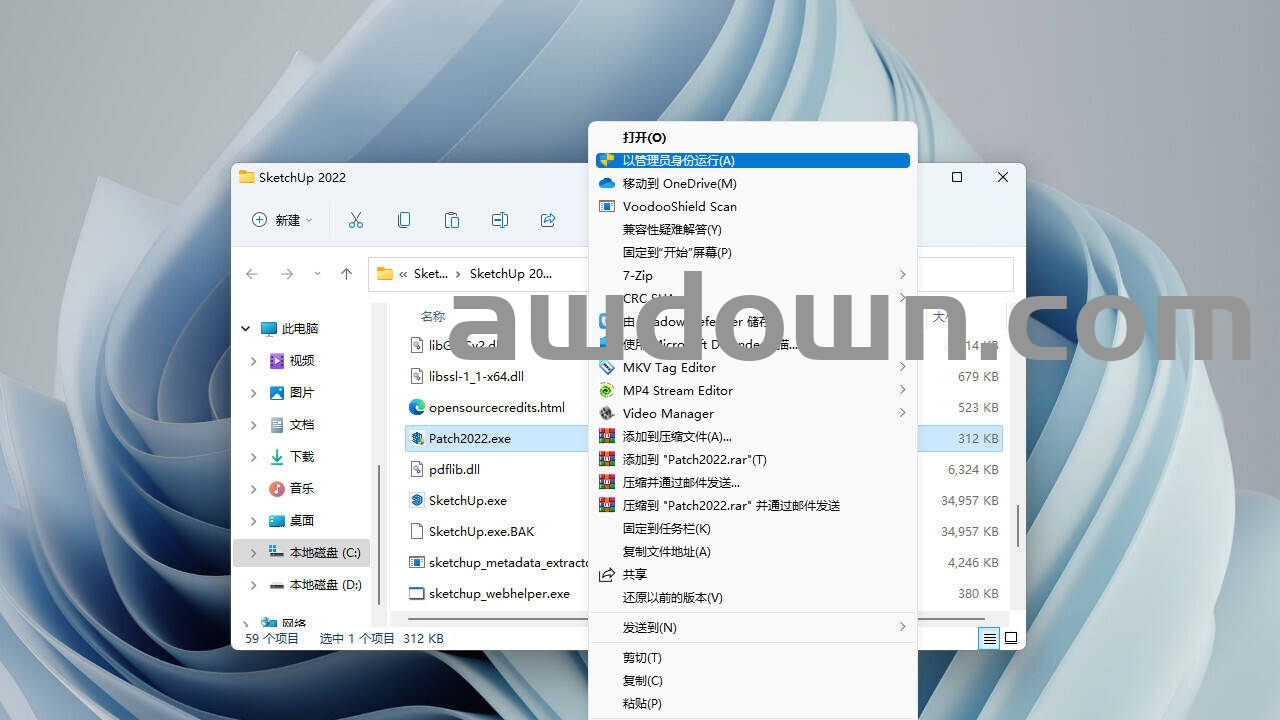
Task: Expand the 视频 folder in sidebar
Action: (254, 361)
